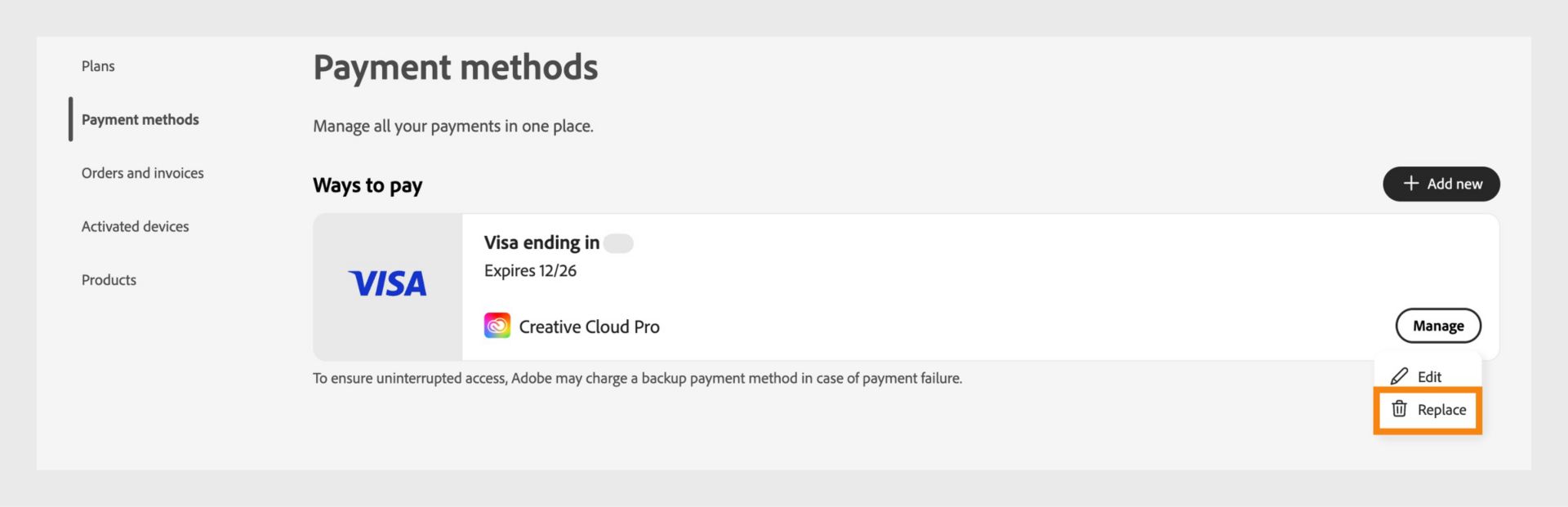Click the Visa ending in card title

541,242
